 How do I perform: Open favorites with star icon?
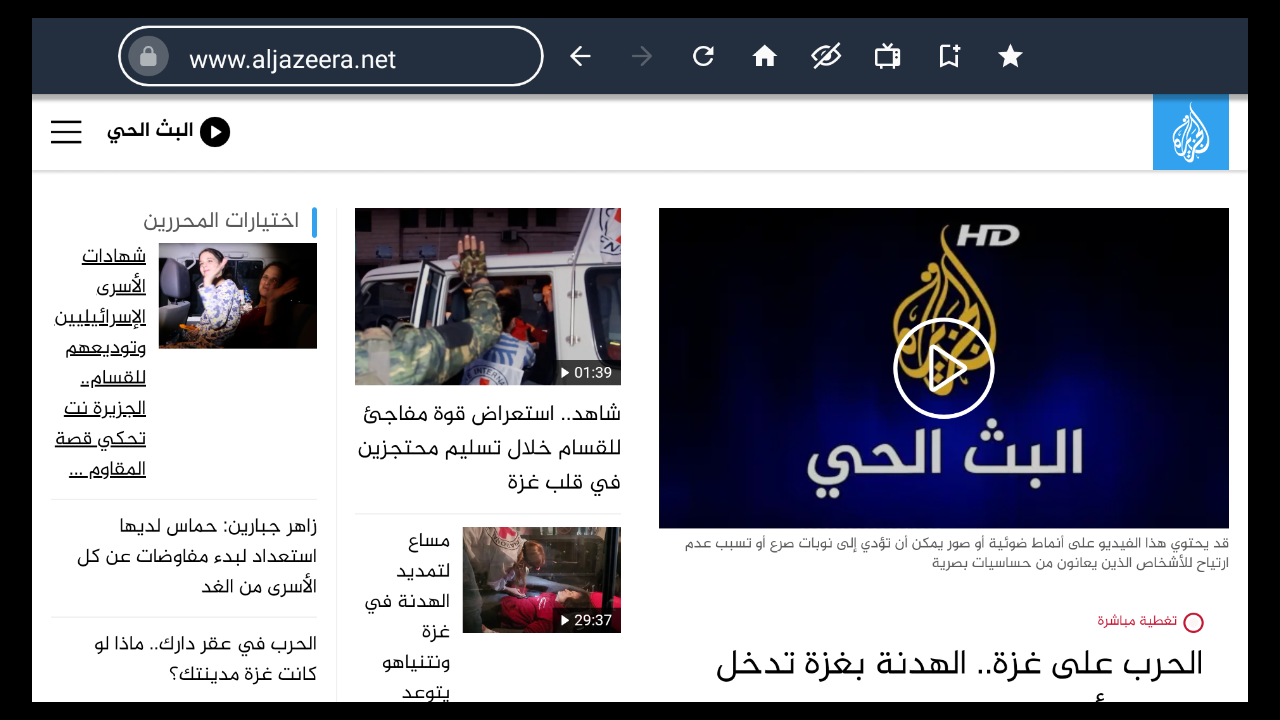[1010, 56]
